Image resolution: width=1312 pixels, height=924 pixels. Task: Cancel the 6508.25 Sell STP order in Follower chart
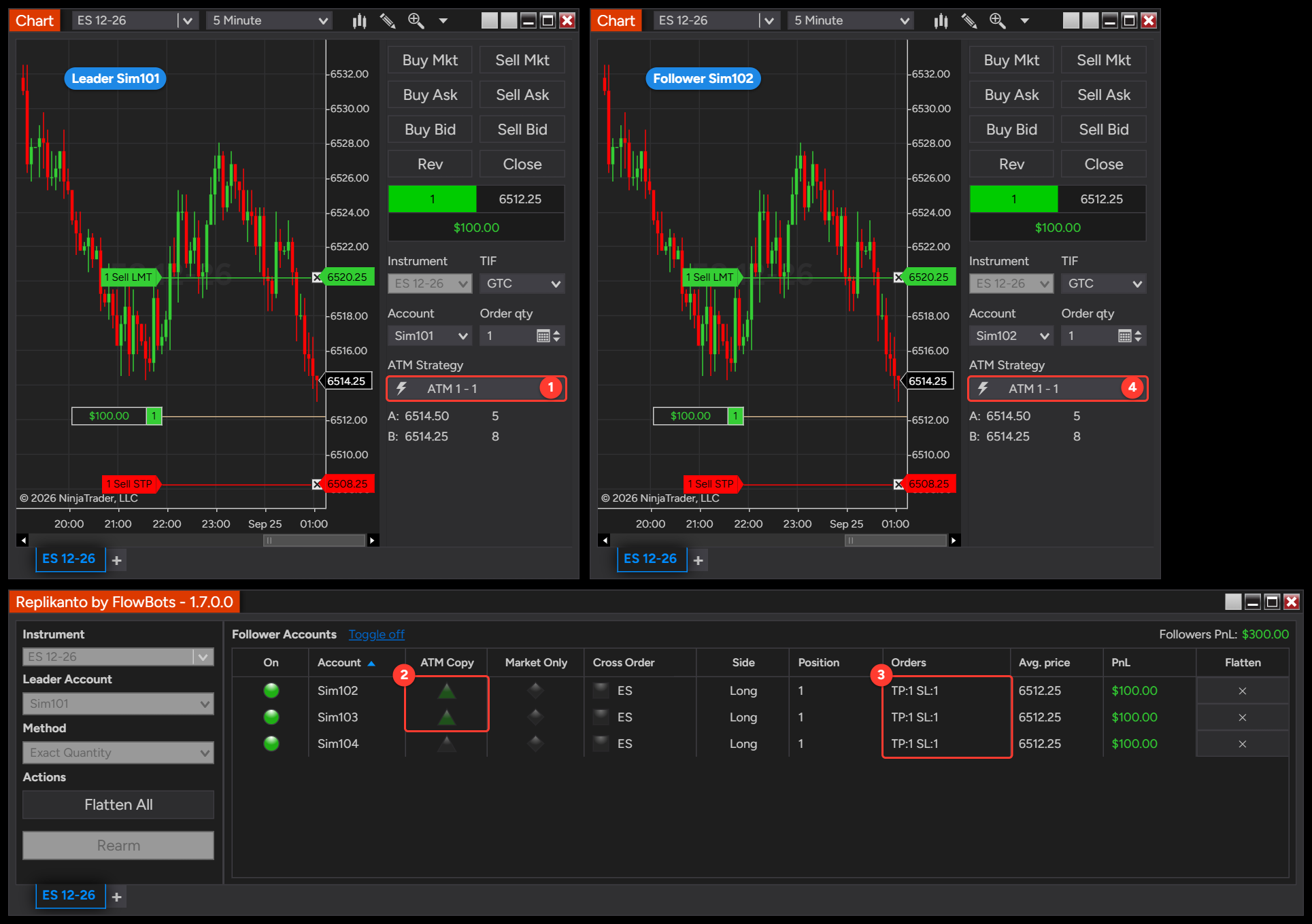[x=898, y=484]
